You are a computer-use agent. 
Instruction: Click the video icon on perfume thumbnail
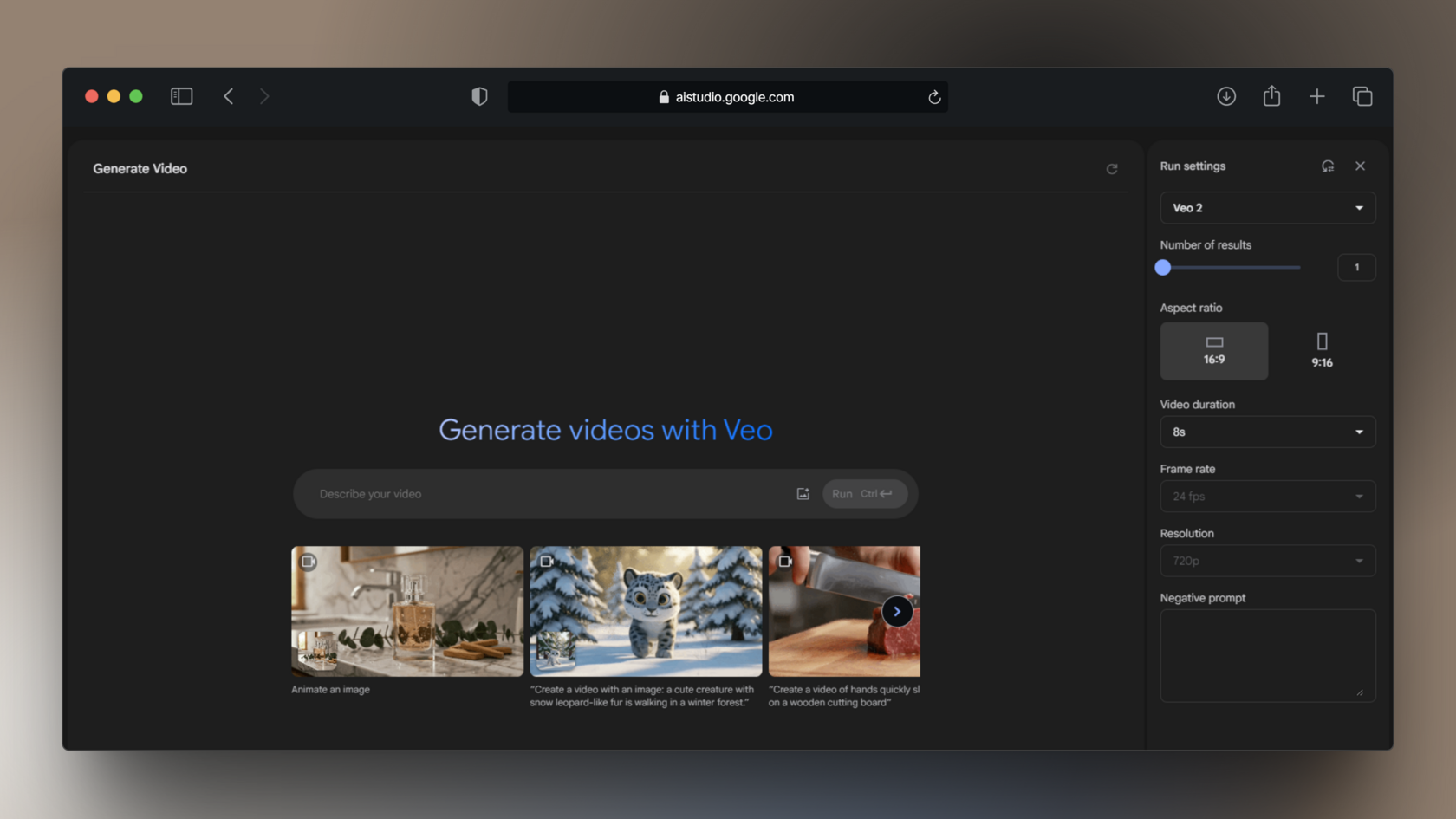click(309, 562)
